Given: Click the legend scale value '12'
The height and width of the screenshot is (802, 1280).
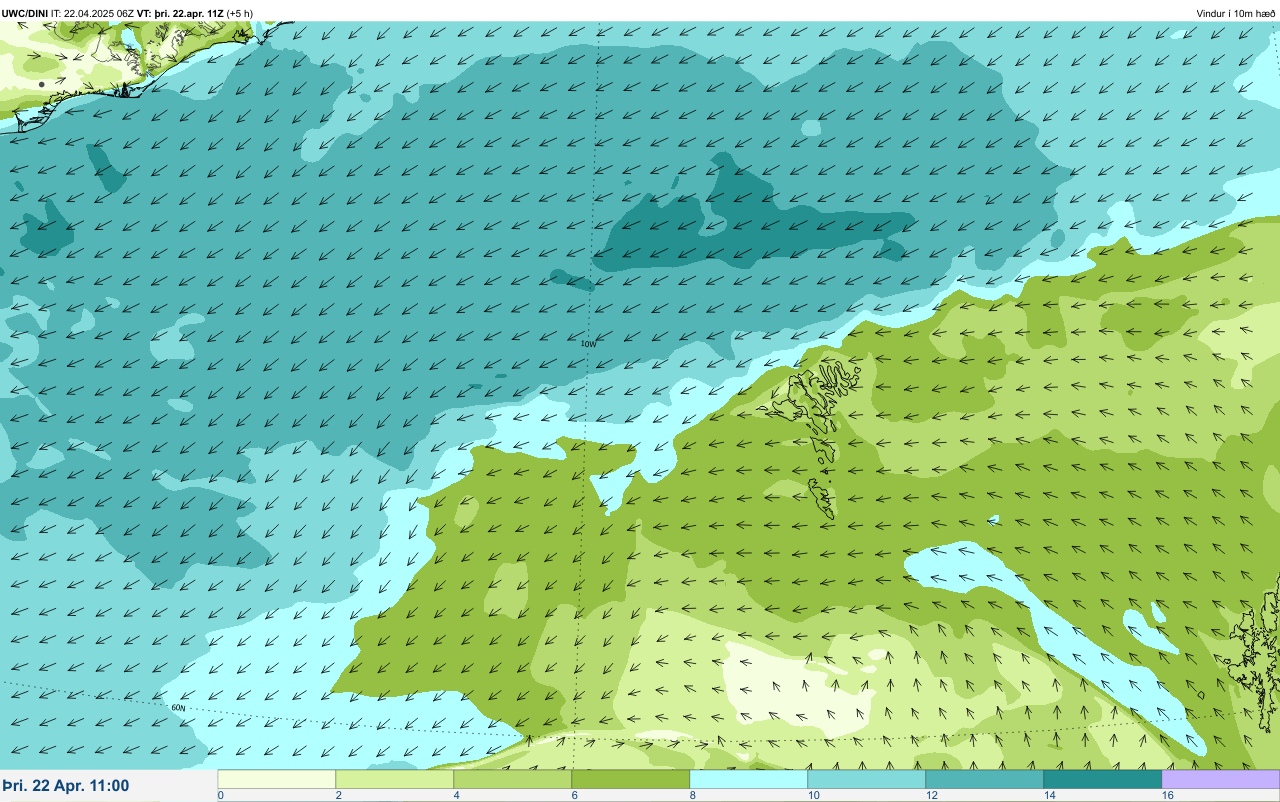Looking at the screenshot, I should 931,795.
